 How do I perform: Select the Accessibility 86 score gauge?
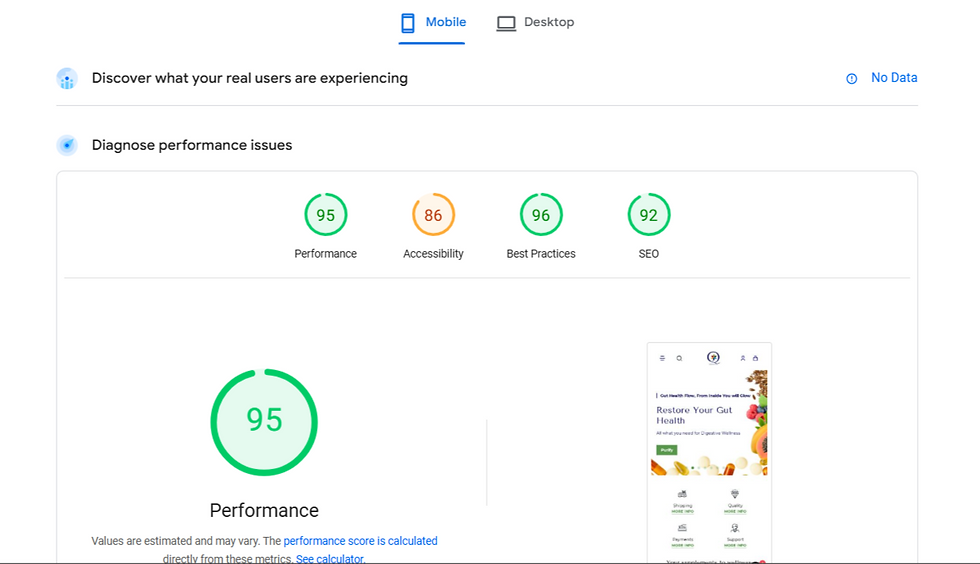point(433,214)
